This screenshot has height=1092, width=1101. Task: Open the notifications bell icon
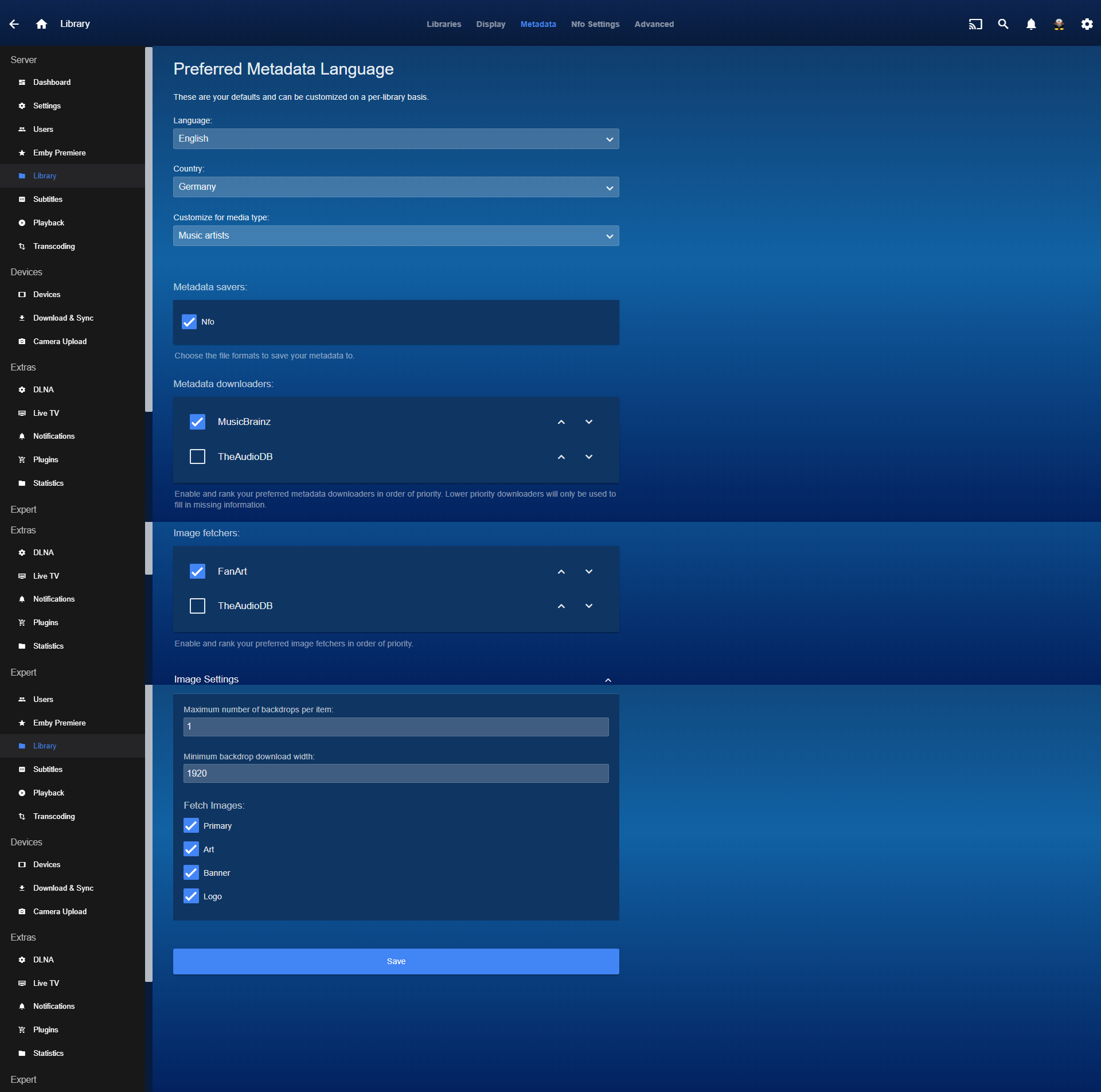click(x=1031, y=24)
